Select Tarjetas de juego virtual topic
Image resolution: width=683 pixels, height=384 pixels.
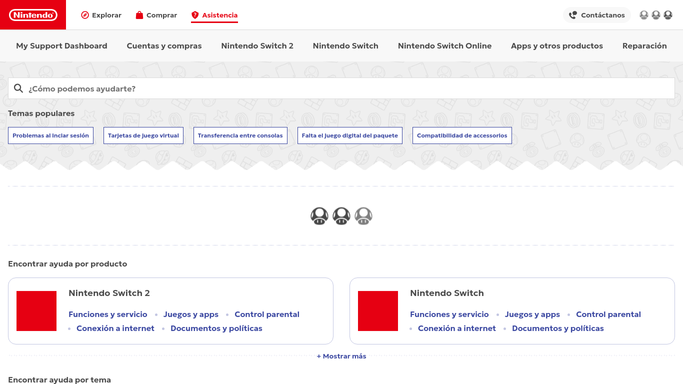(143, 135)
